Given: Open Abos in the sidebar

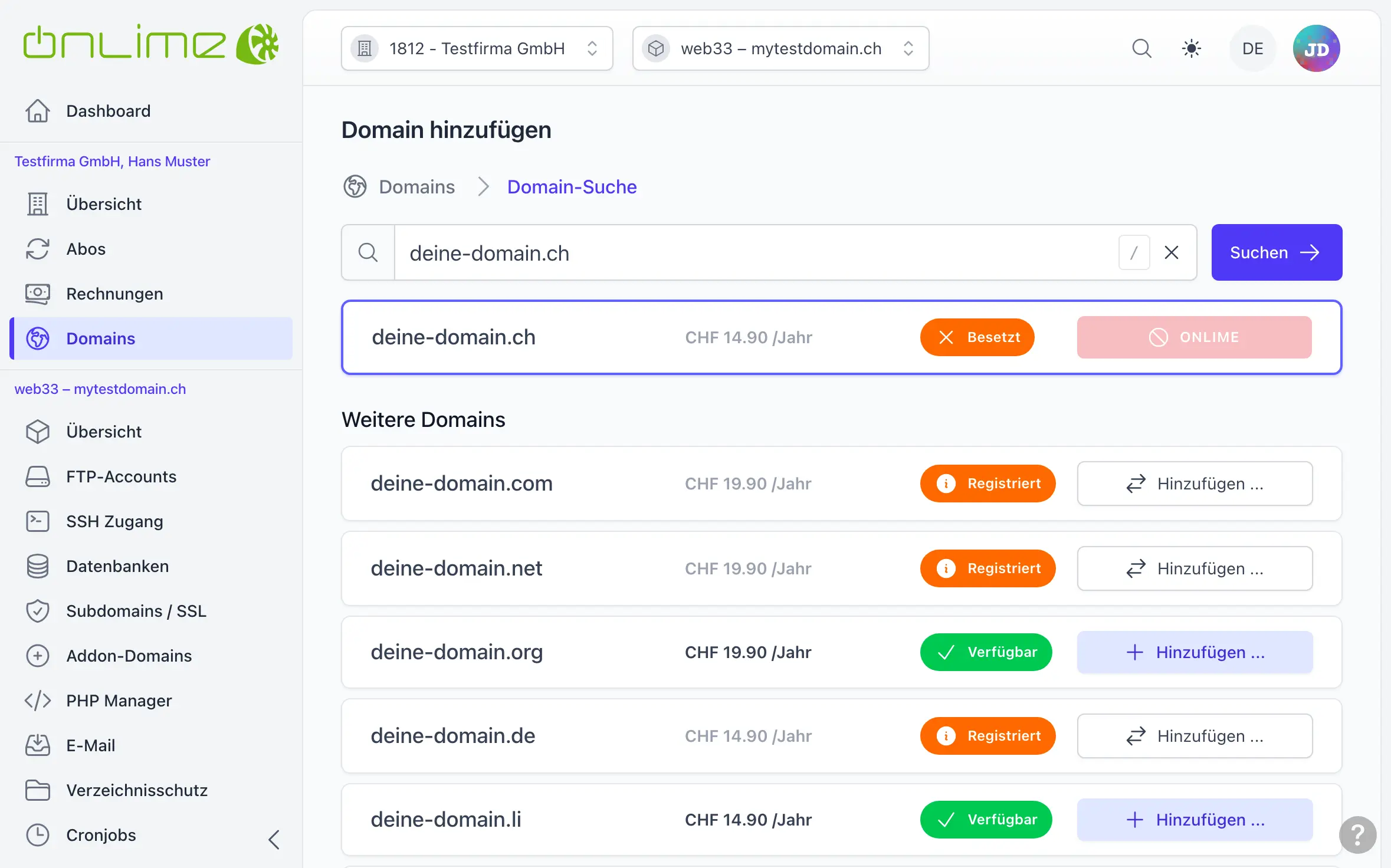Looking at the screenshot, I should coord(151,249).
